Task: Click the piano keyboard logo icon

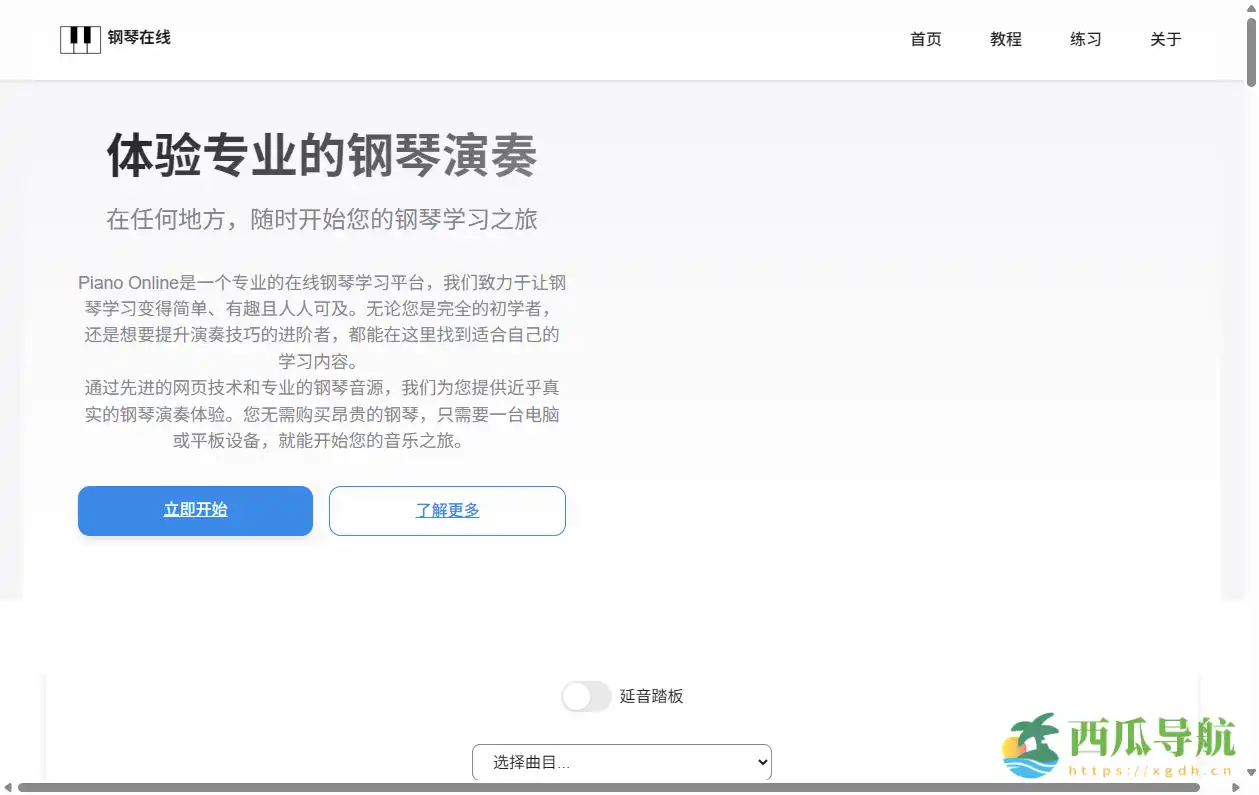Action: [x=80, y=38]
